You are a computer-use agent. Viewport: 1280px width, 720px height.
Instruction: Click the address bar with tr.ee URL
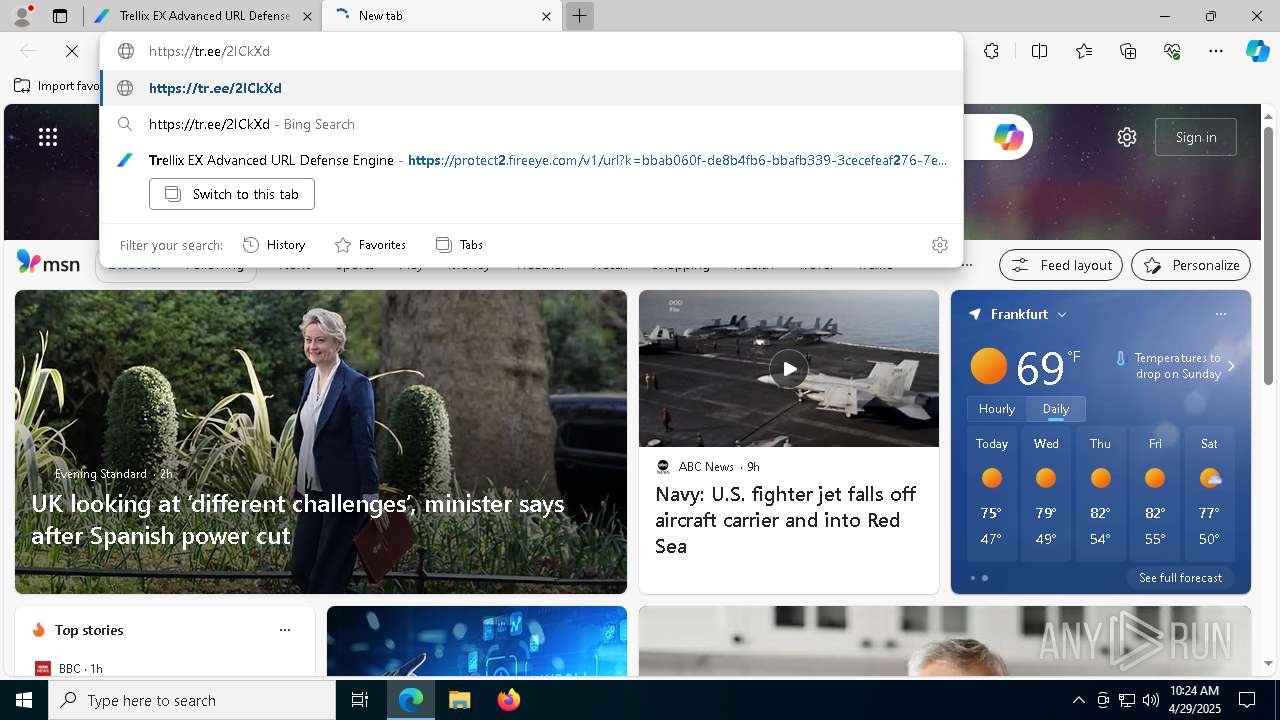(531, 51)
